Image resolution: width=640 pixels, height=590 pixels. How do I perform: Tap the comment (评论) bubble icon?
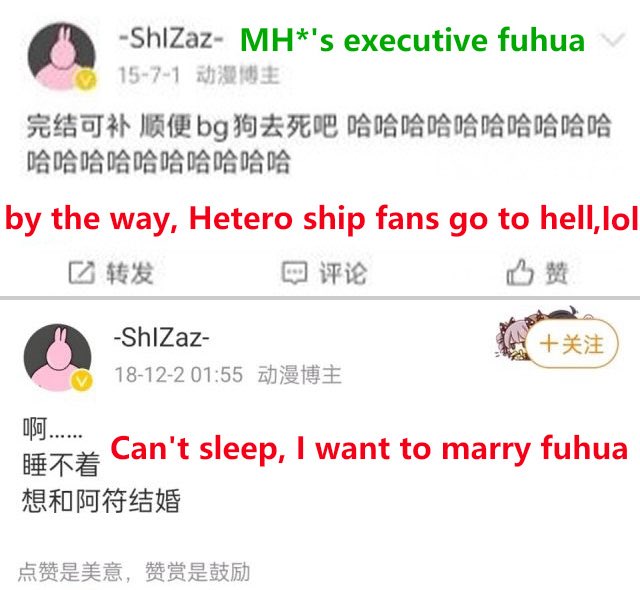[x=294, y=273]
